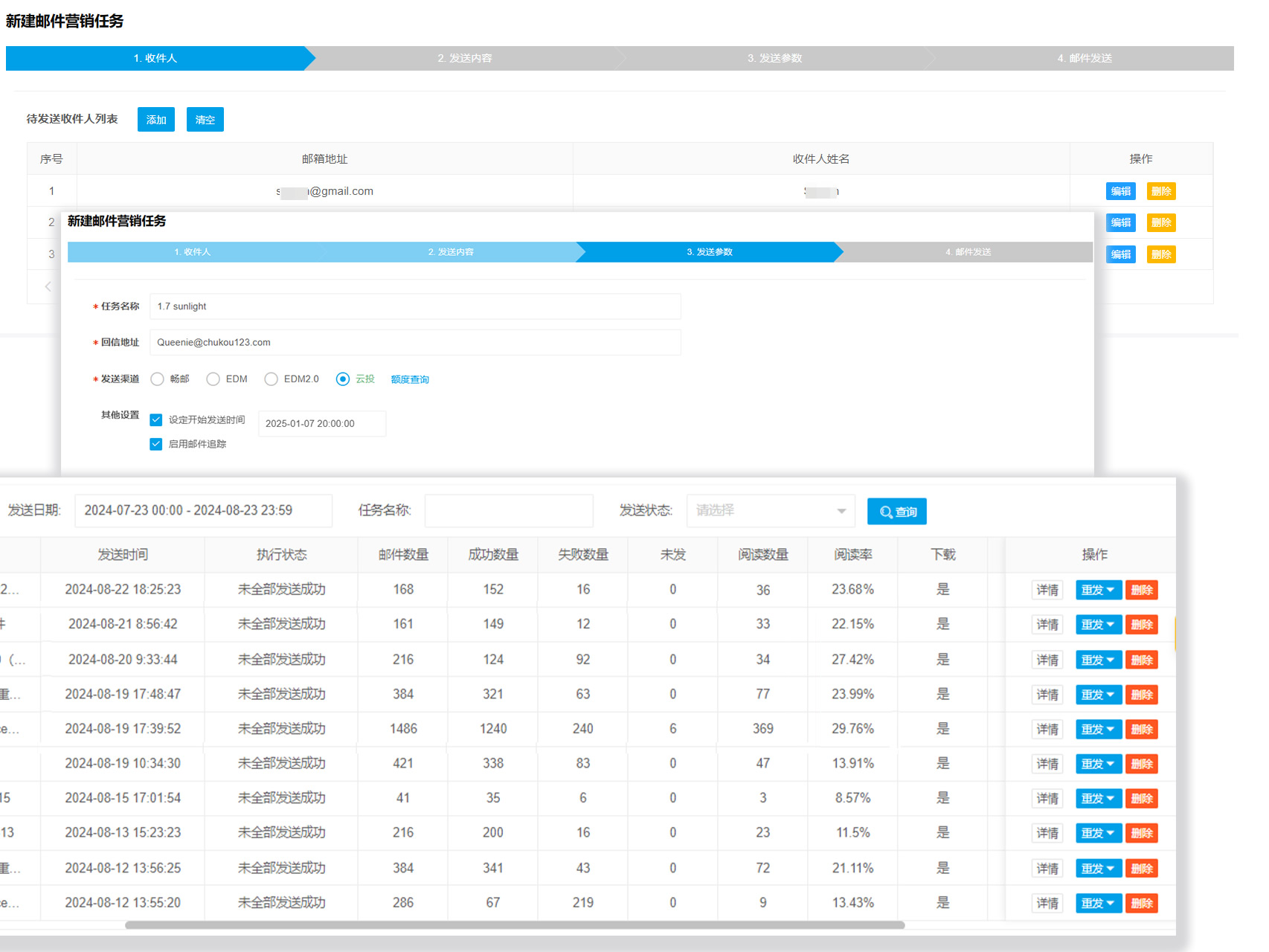View 详情 for 2024-08-22 18:25:23 task
Image resolution: width=1269 pixels, height=952 pixels.
(1047, 590)
